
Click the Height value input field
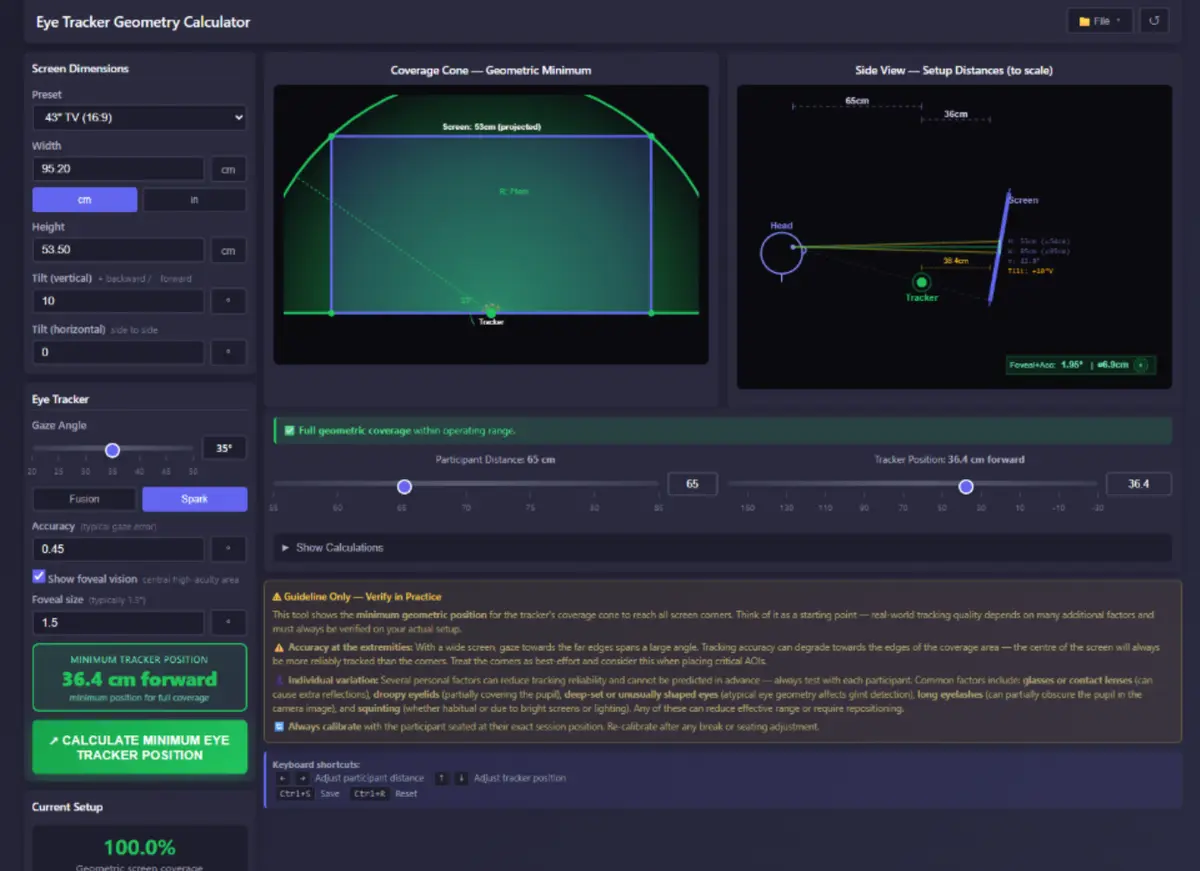click(x=118, y=250)
